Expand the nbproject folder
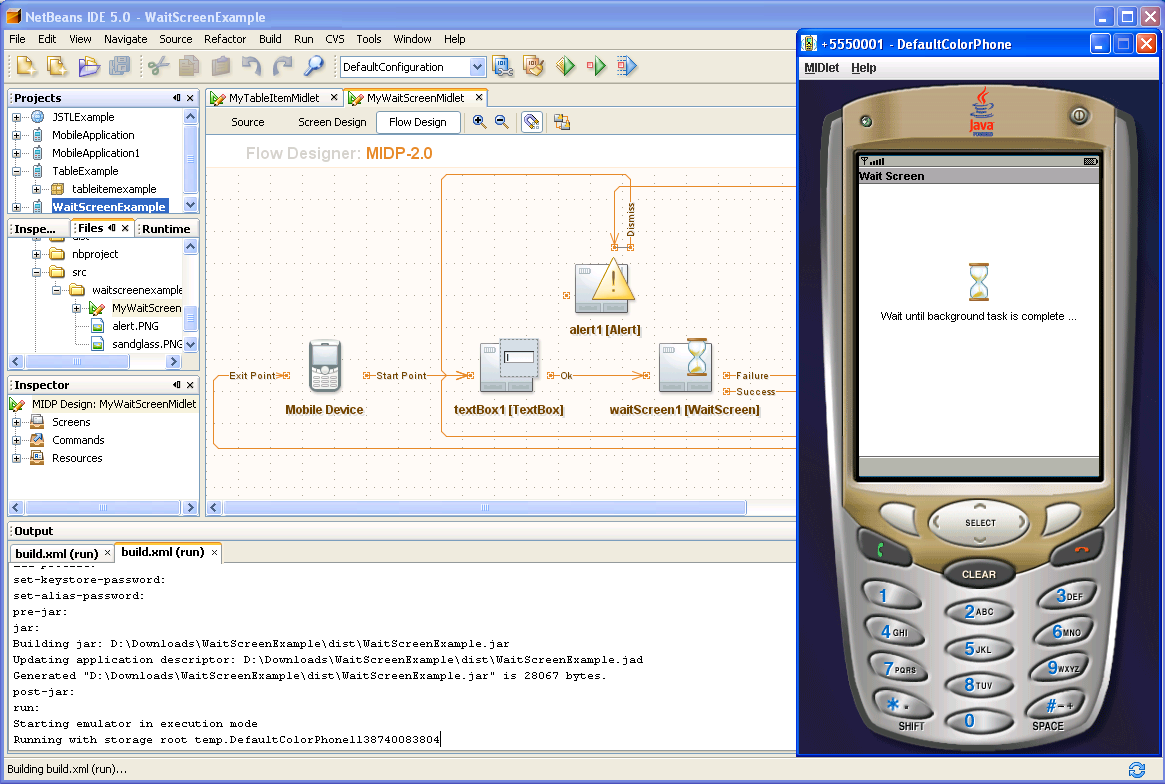Viewport: 1165px width, 784px height. click(x=36, y=254)
